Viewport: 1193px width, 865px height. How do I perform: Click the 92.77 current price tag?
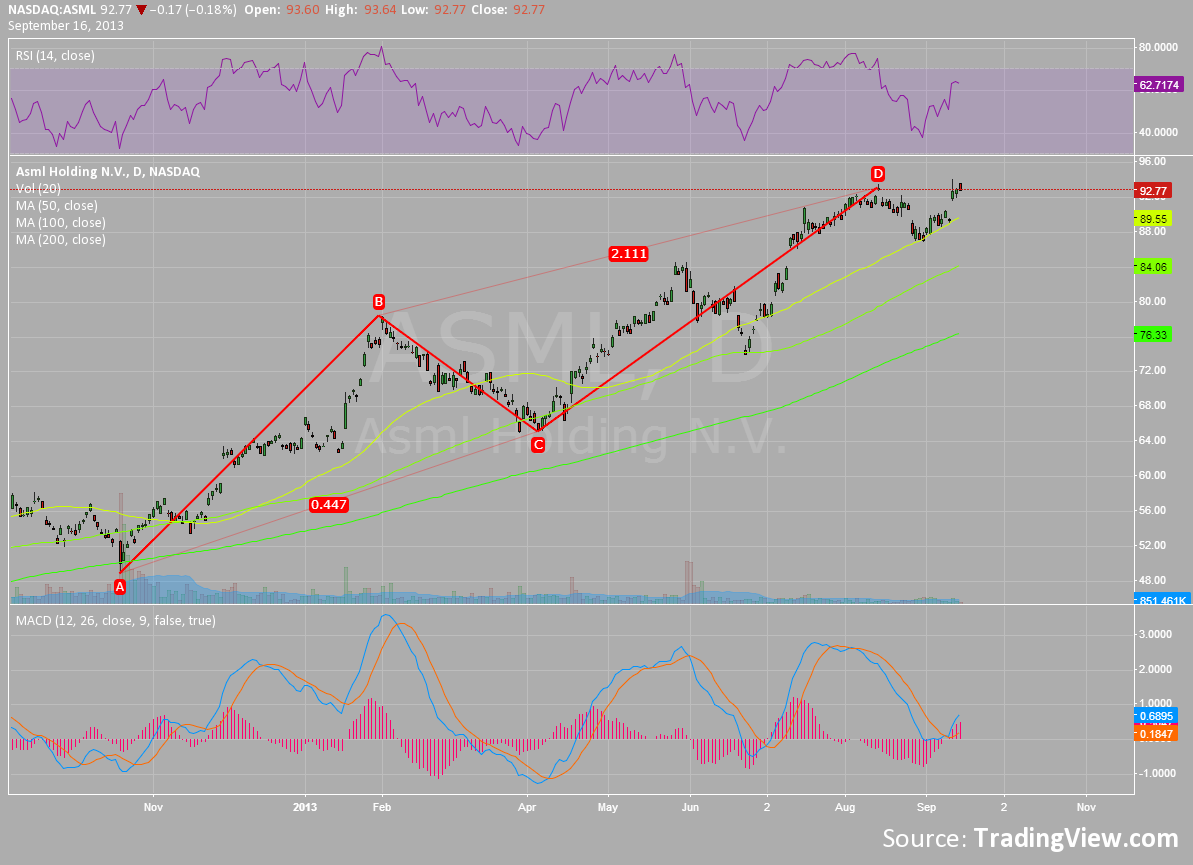1153,191
